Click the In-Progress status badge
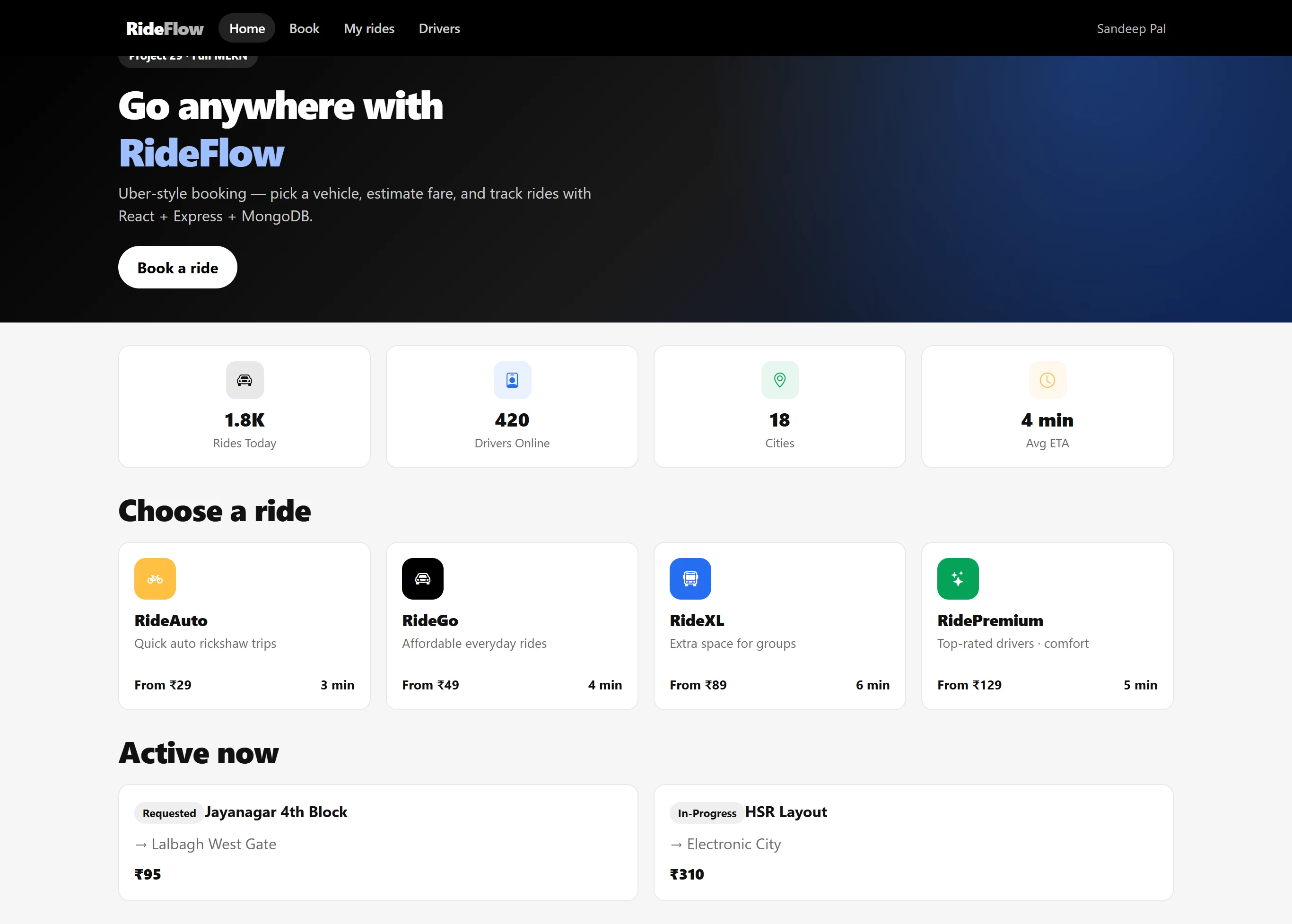Image resolution: width=1292 pixels, height=924 pixels. coord(707,813)
